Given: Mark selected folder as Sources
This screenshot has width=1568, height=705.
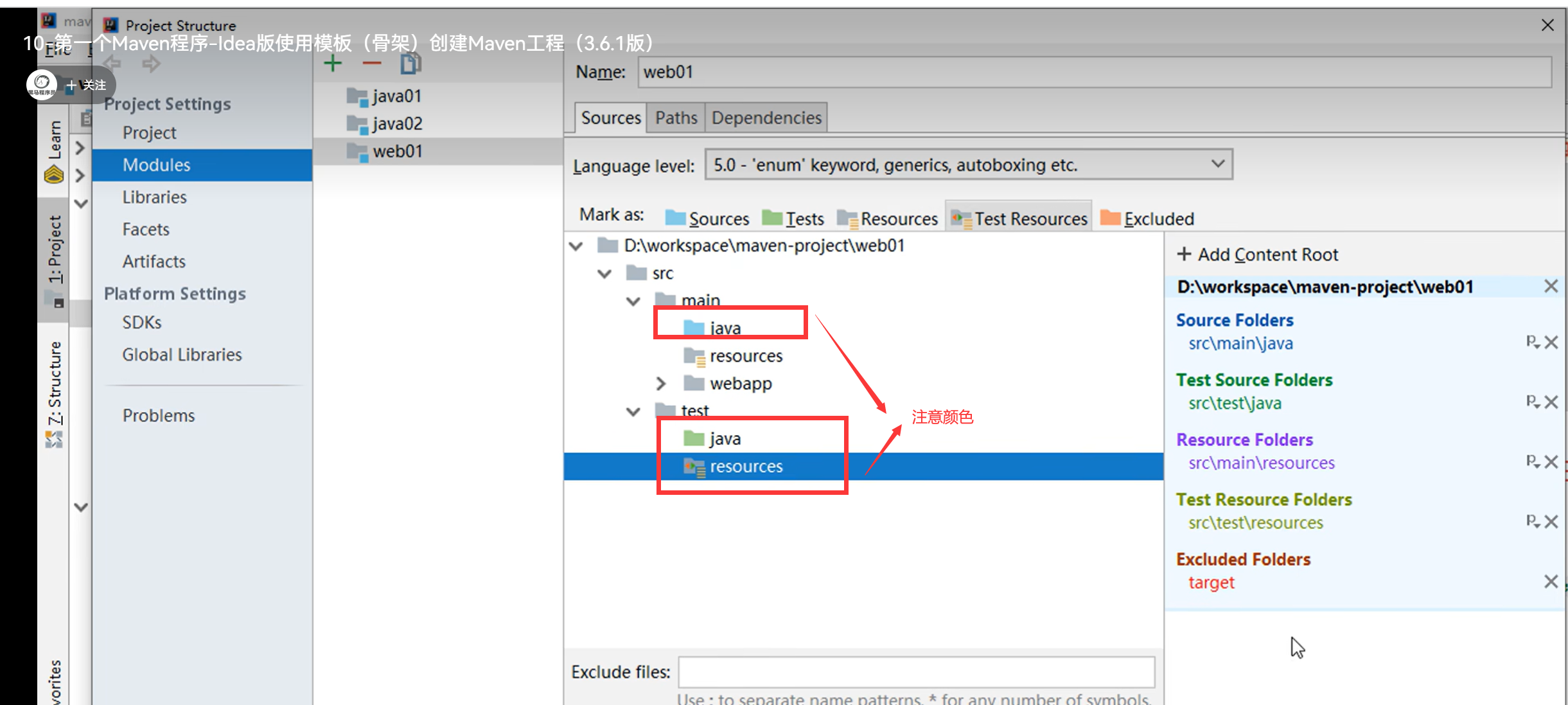Looking at the screenshot, I should tap(707, 219).
